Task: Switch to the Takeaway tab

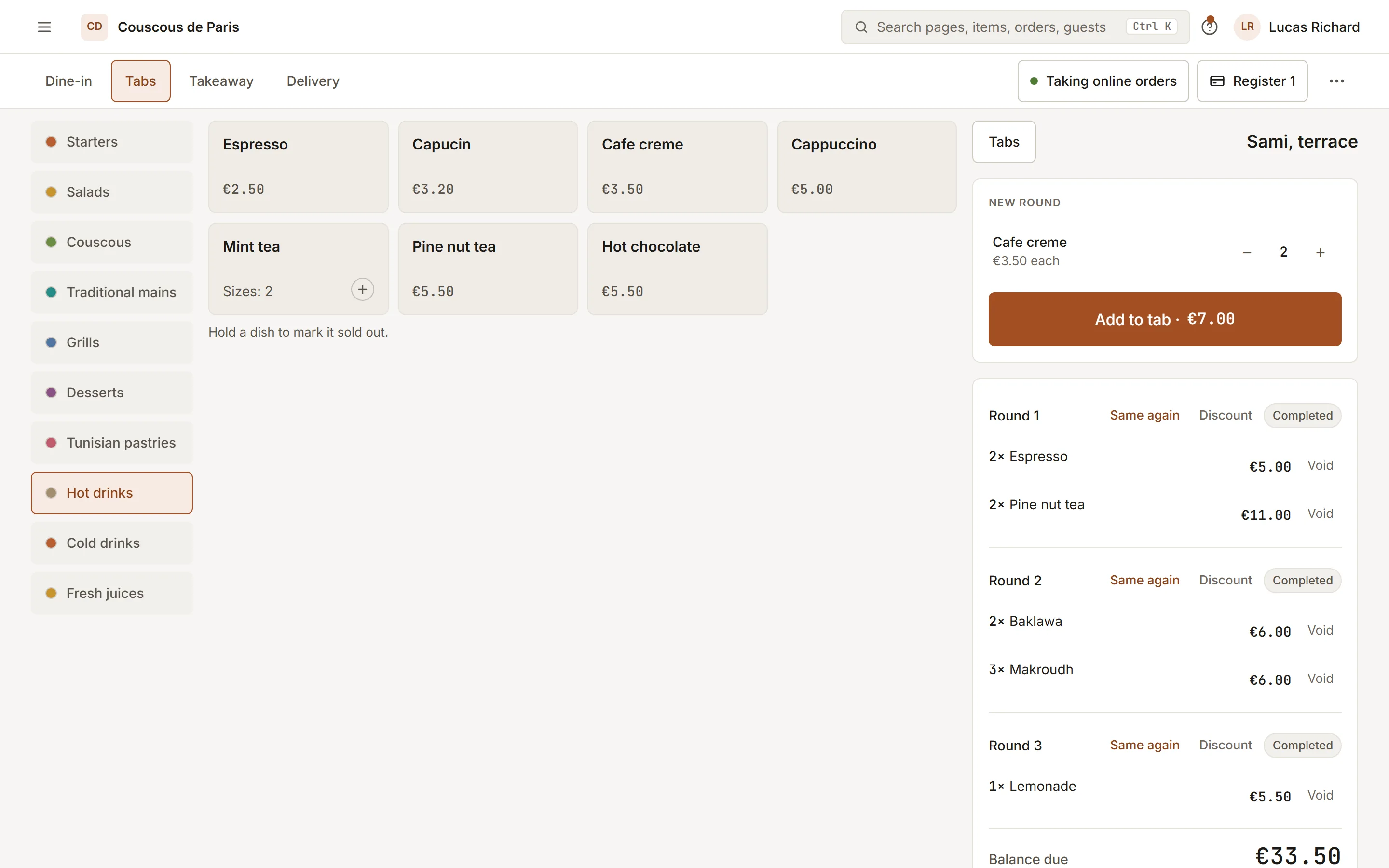Action: pos(221,81)
